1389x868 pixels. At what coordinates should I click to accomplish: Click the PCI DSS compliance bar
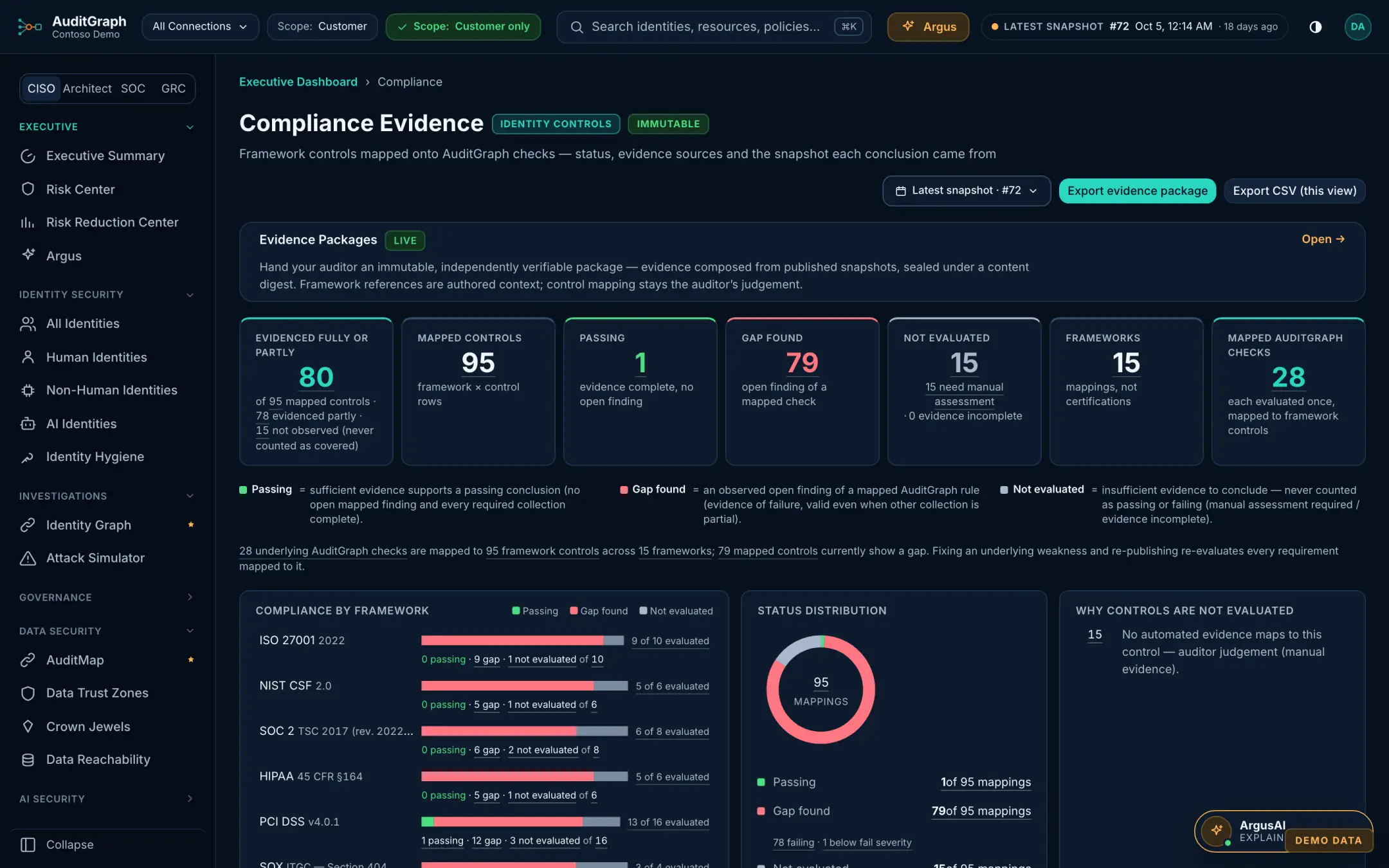[x=520, y=822]
